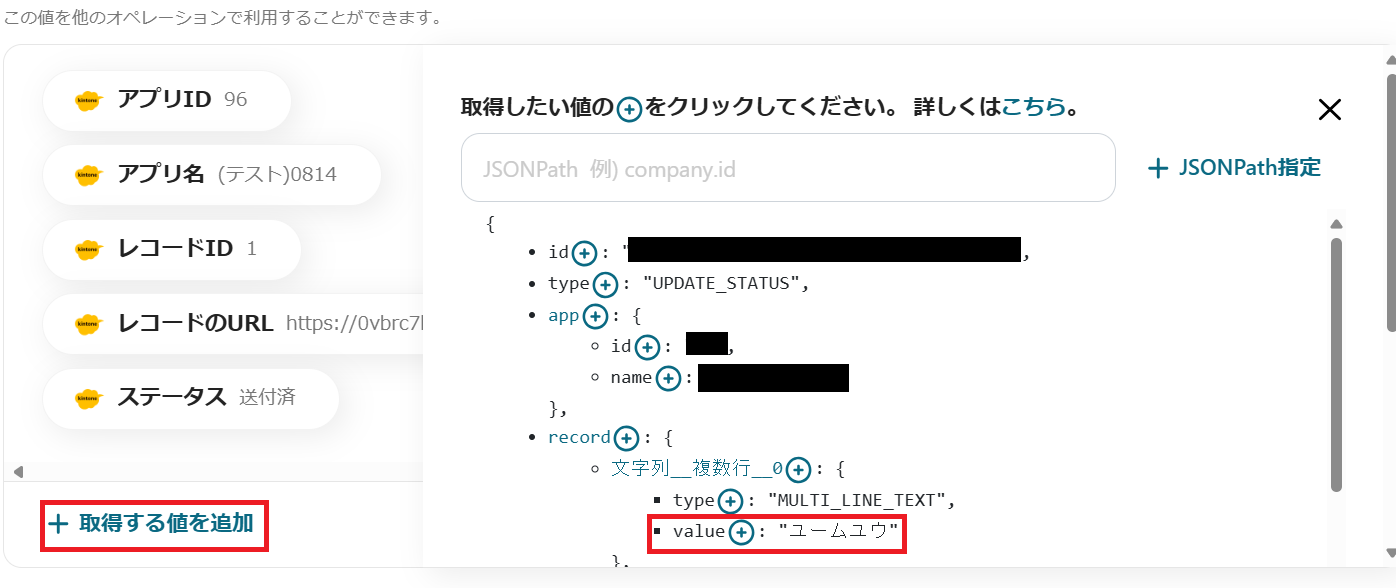
Task: Select the アプリ名 value chip
Action: coord(211,175)
